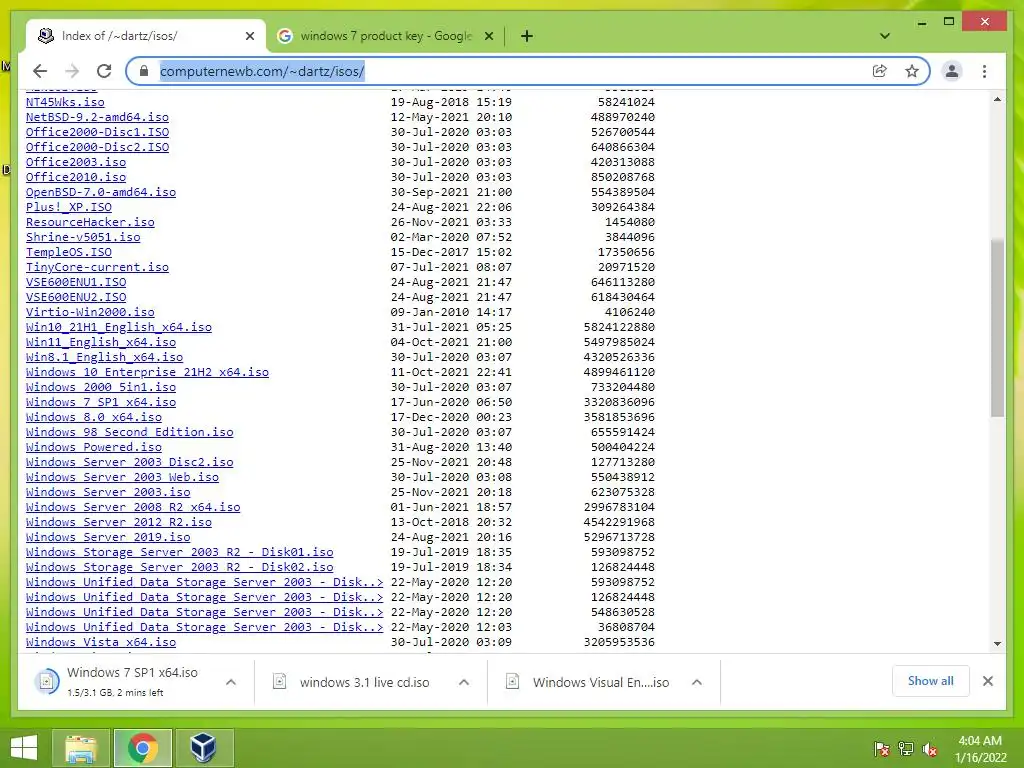Open the Chrome profile avatar
1024x768 pixels.
point(952,71)
